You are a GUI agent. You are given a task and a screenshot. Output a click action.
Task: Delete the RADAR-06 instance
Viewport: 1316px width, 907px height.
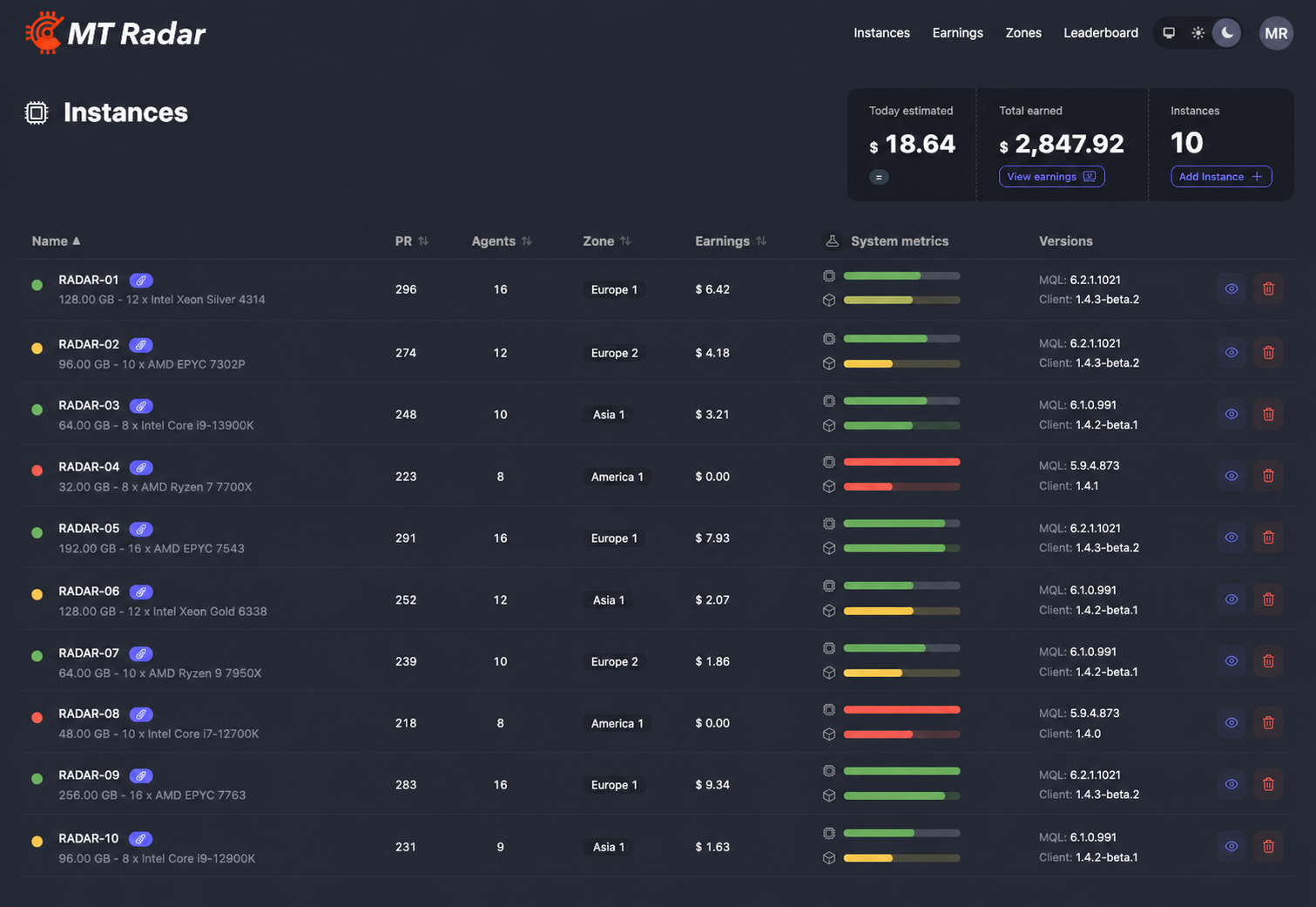pos(1268,599)
